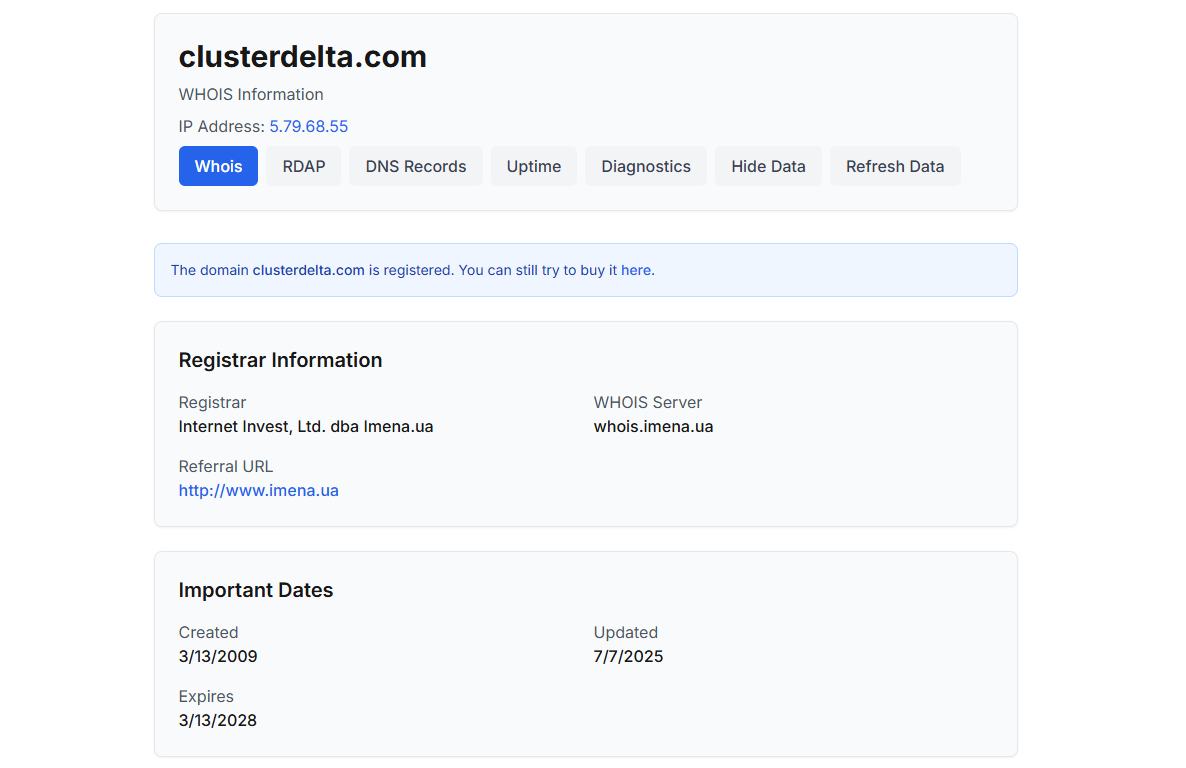Click the WHOIS server value whois.imena.ua

tap(653, 426)
